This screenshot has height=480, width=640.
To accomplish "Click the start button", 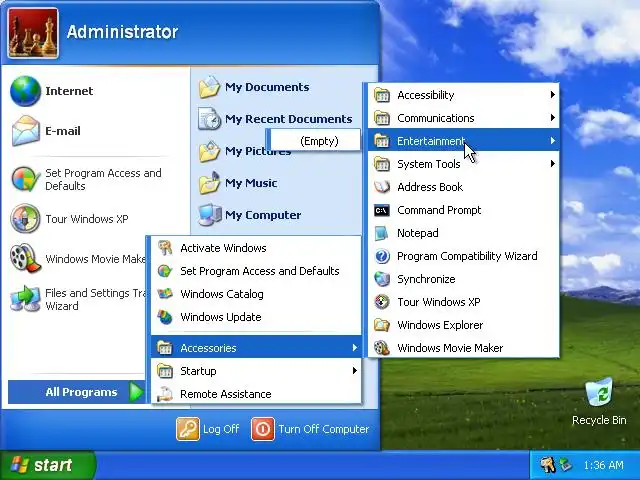I will click(48, 465).
